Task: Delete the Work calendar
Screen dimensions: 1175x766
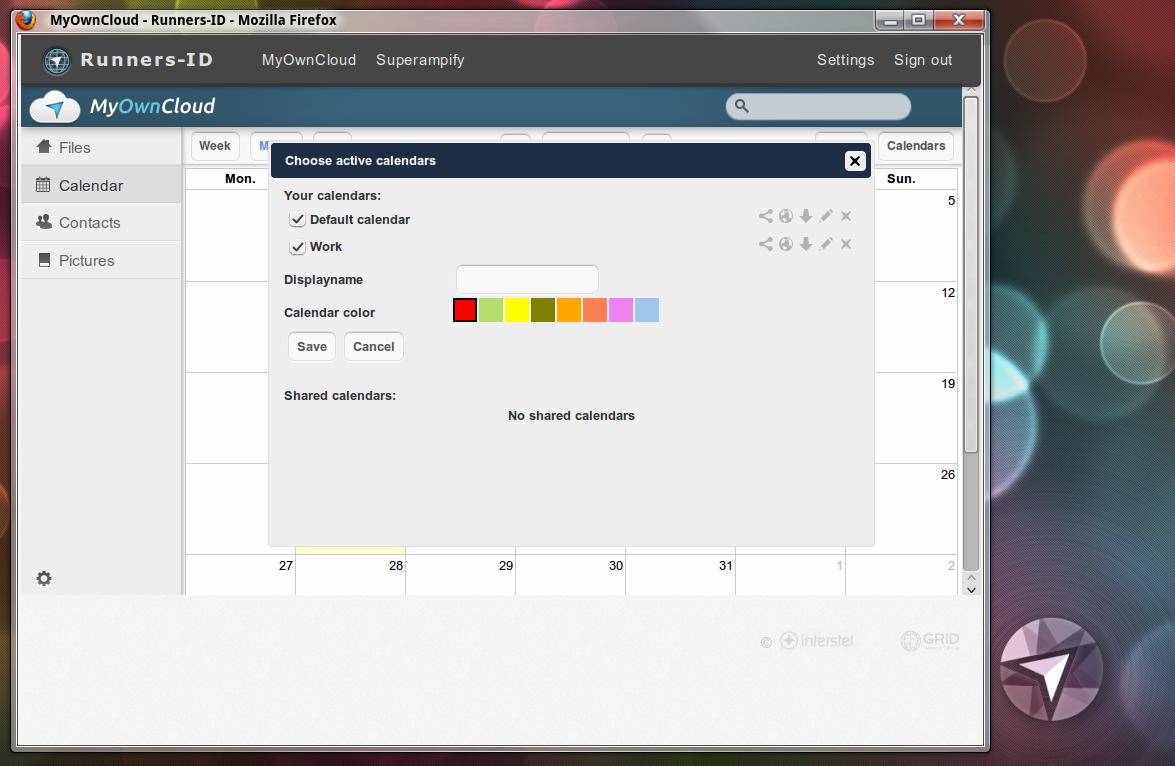Action: click(x=846, y=244)
